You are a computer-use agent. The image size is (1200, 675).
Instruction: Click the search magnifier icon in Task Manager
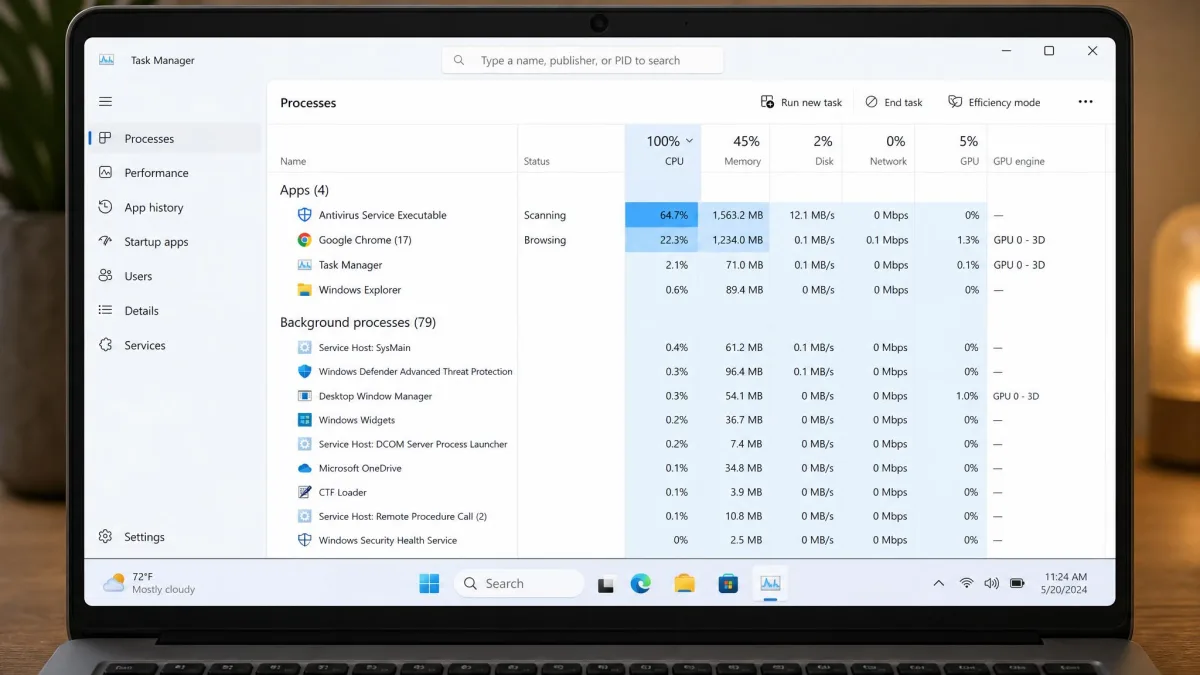(459, 60)
